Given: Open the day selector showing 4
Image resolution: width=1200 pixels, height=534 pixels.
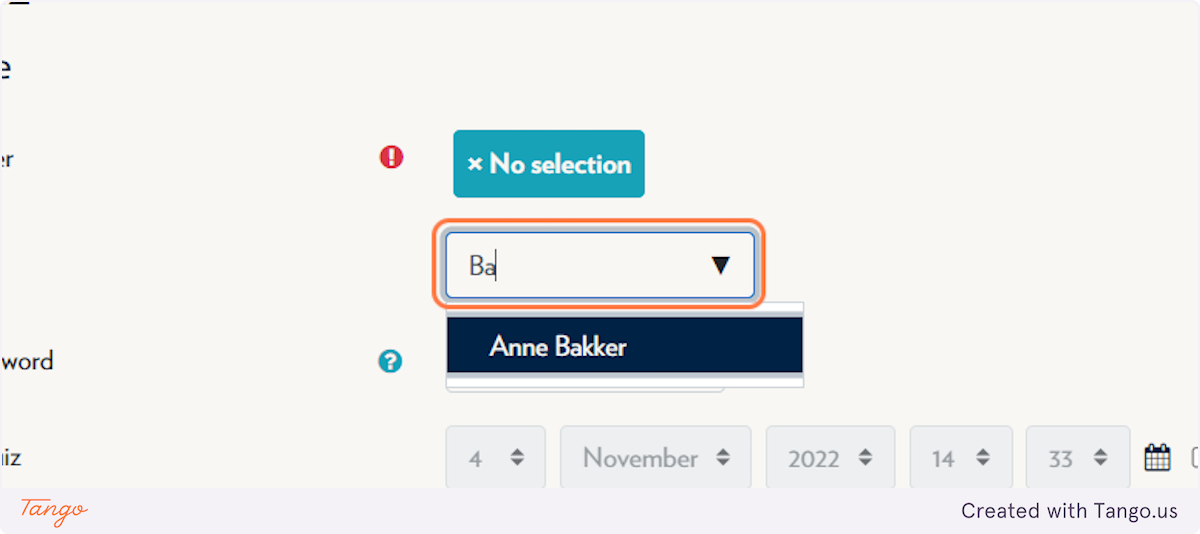Looking at the screenshot, I should [496, 458].
